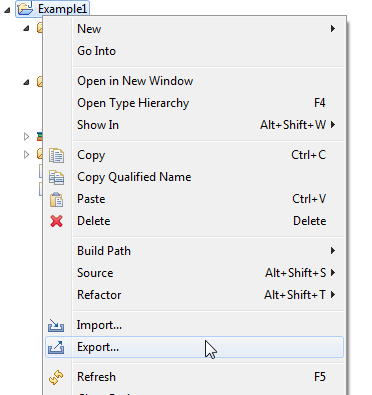
Task: Click the Export tray icon
Action: pyautogui.click(x=56, y=347)
